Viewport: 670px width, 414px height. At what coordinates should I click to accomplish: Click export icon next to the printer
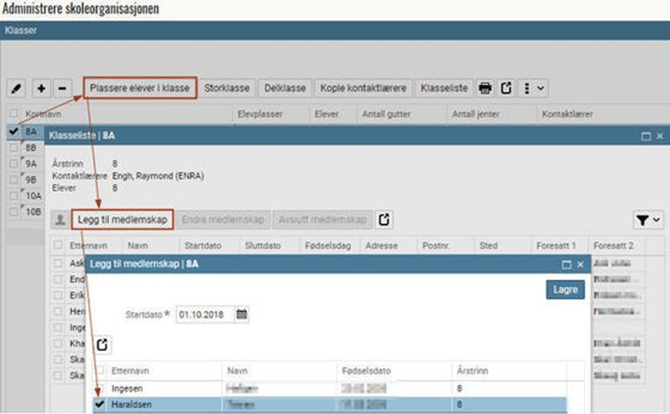pyautogui.click(x=507, y=88)
